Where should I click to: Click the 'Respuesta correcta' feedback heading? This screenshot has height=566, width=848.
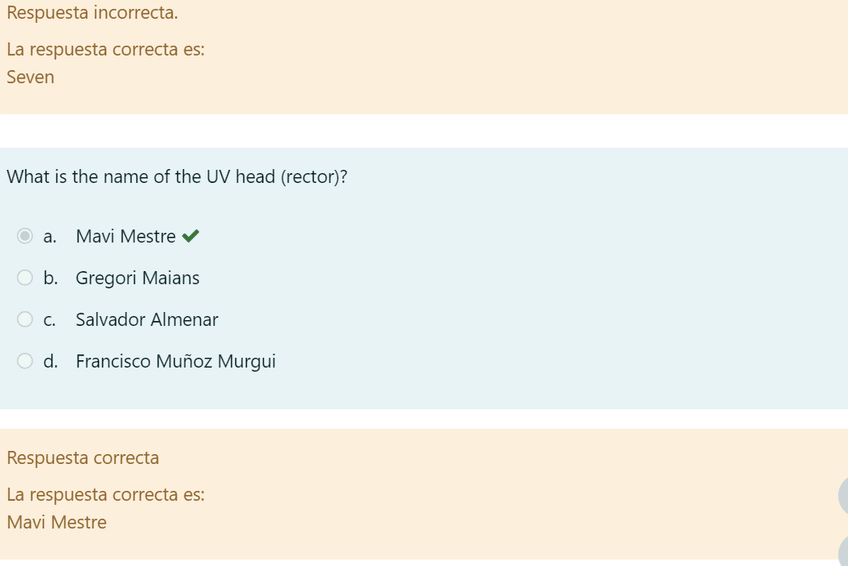point(83,458)
